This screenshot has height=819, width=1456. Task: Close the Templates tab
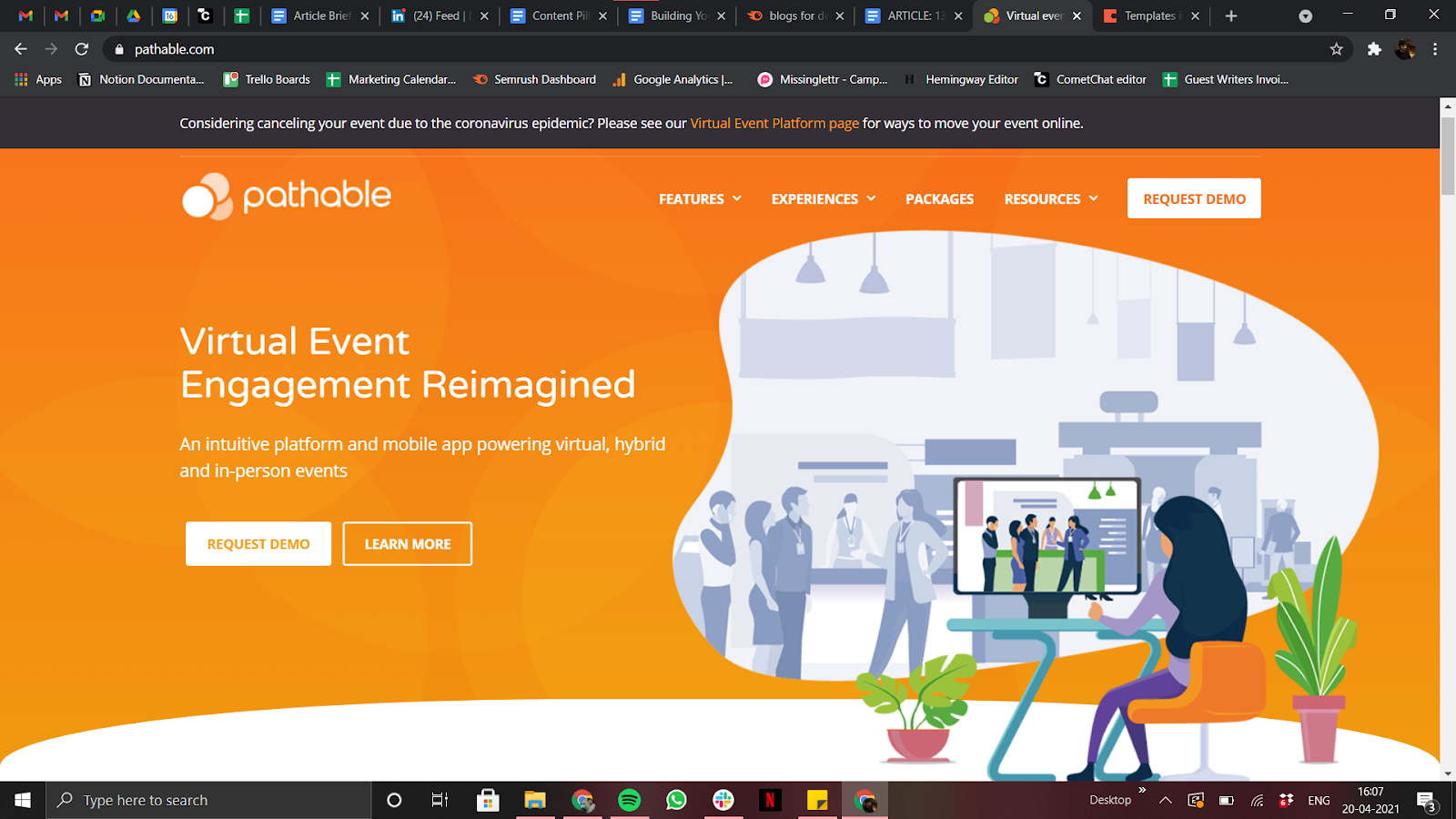(x=1195, y=15)
